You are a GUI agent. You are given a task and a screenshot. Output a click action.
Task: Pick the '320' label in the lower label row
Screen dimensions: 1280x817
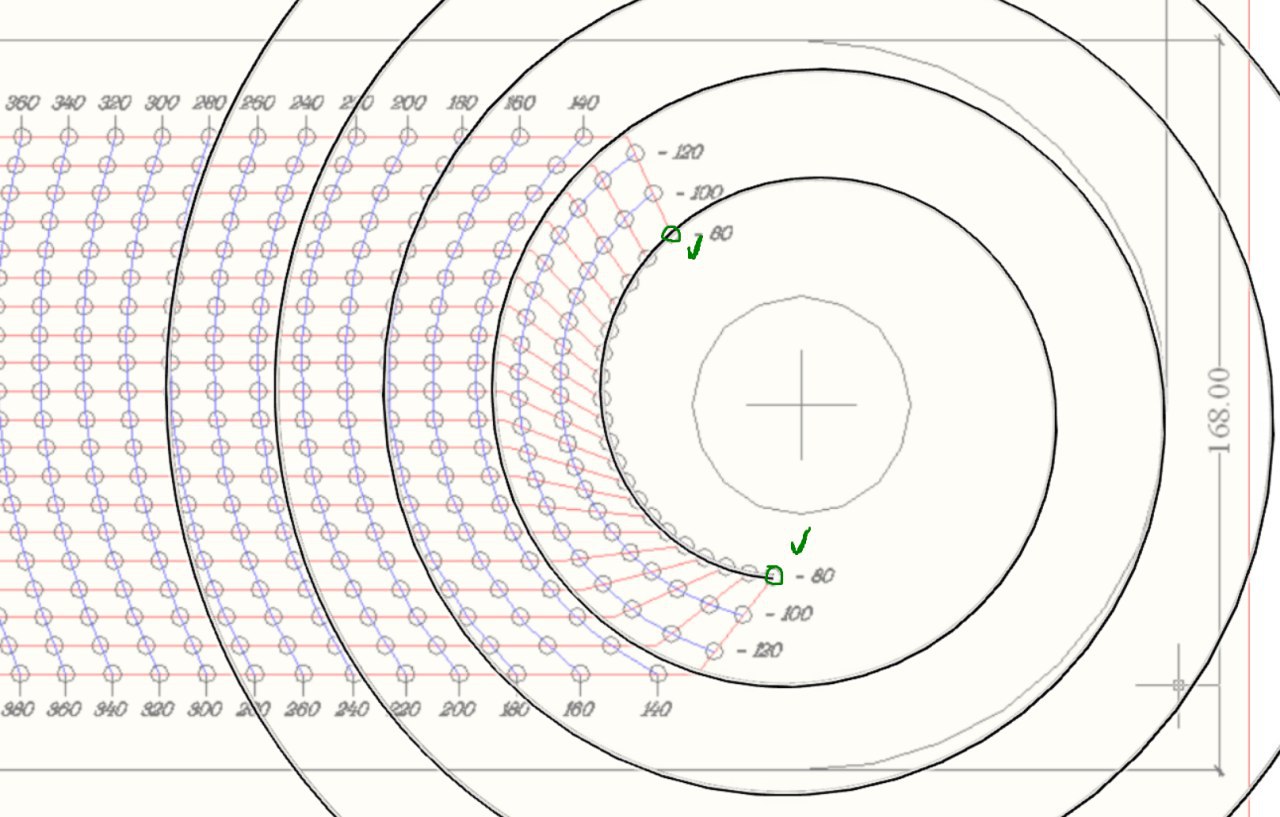159,709
